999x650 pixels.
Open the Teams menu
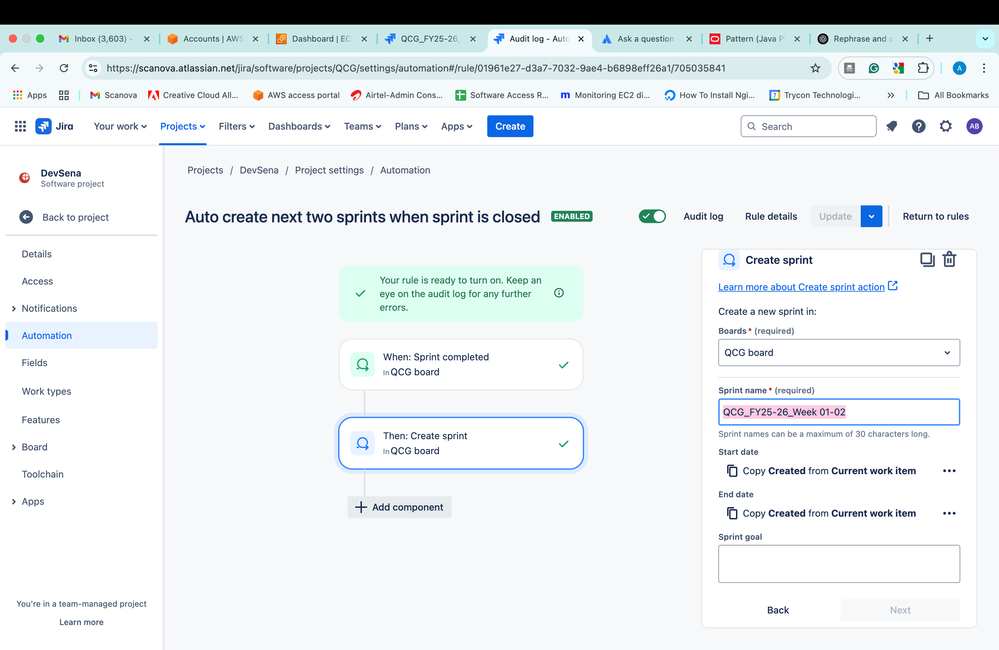tap(363, 126)
